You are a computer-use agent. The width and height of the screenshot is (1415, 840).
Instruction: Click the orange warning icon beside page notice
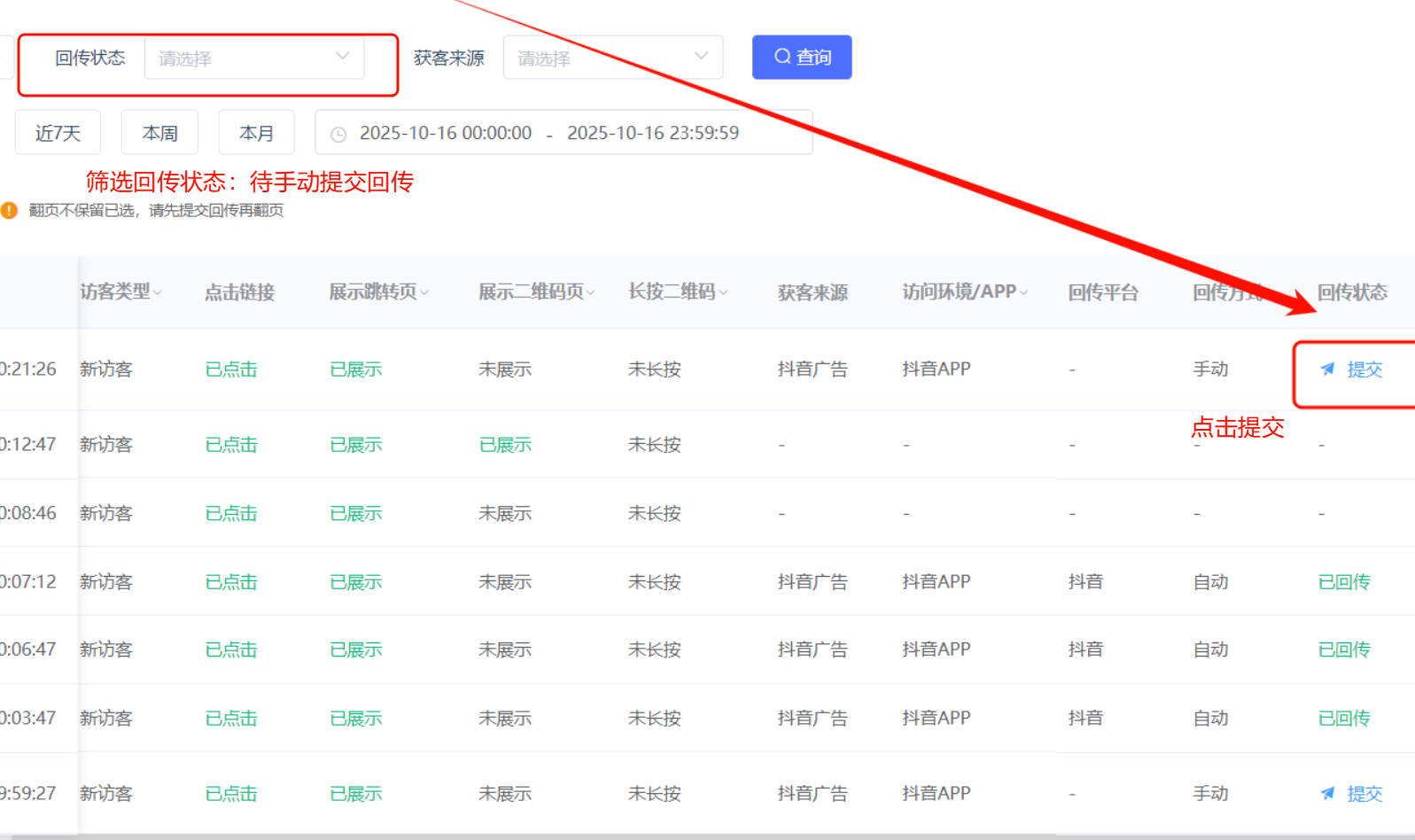9,211
